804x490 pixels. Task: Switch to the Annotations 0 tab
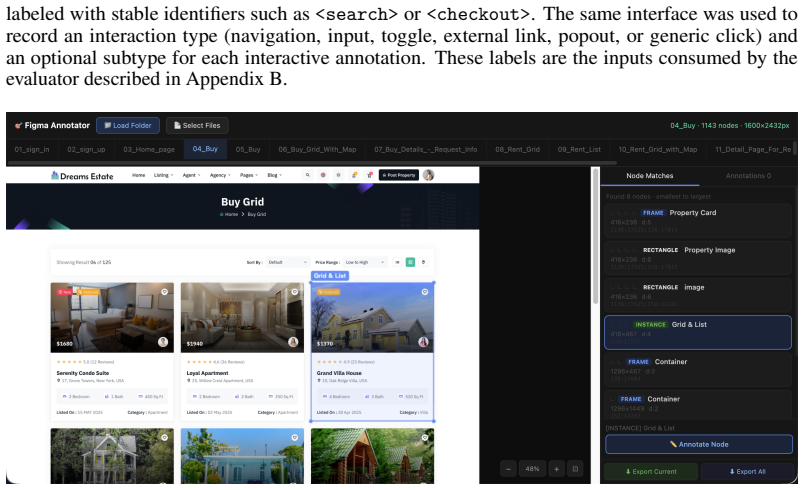coord(748,176)
